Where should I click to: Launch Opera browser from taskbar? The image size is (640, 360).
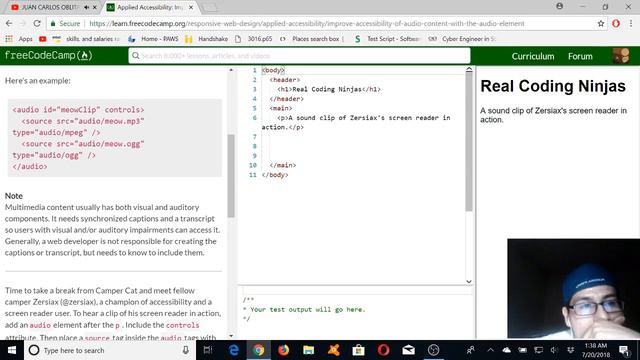point(383,350)
